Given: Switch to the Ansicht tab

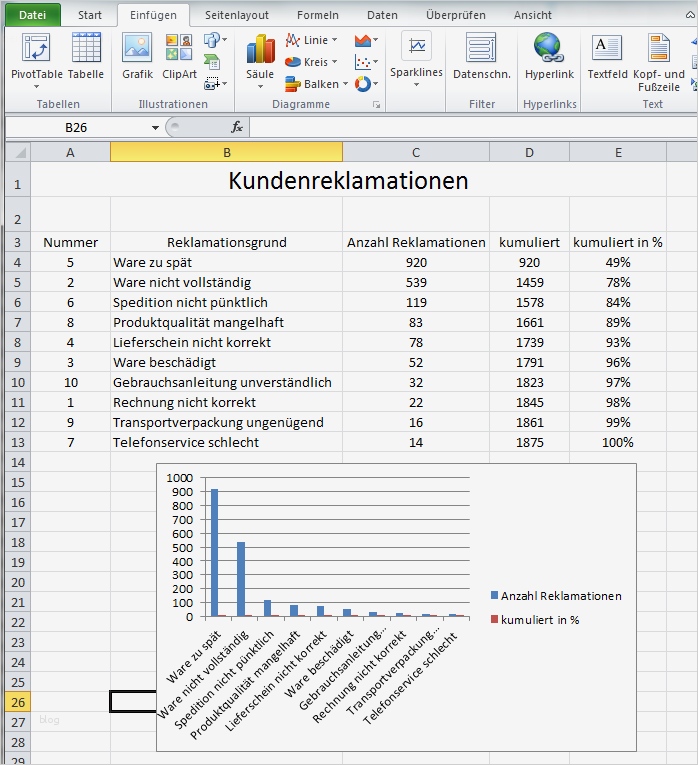Looking at the screenshot, I should click(x=532, y=15).
